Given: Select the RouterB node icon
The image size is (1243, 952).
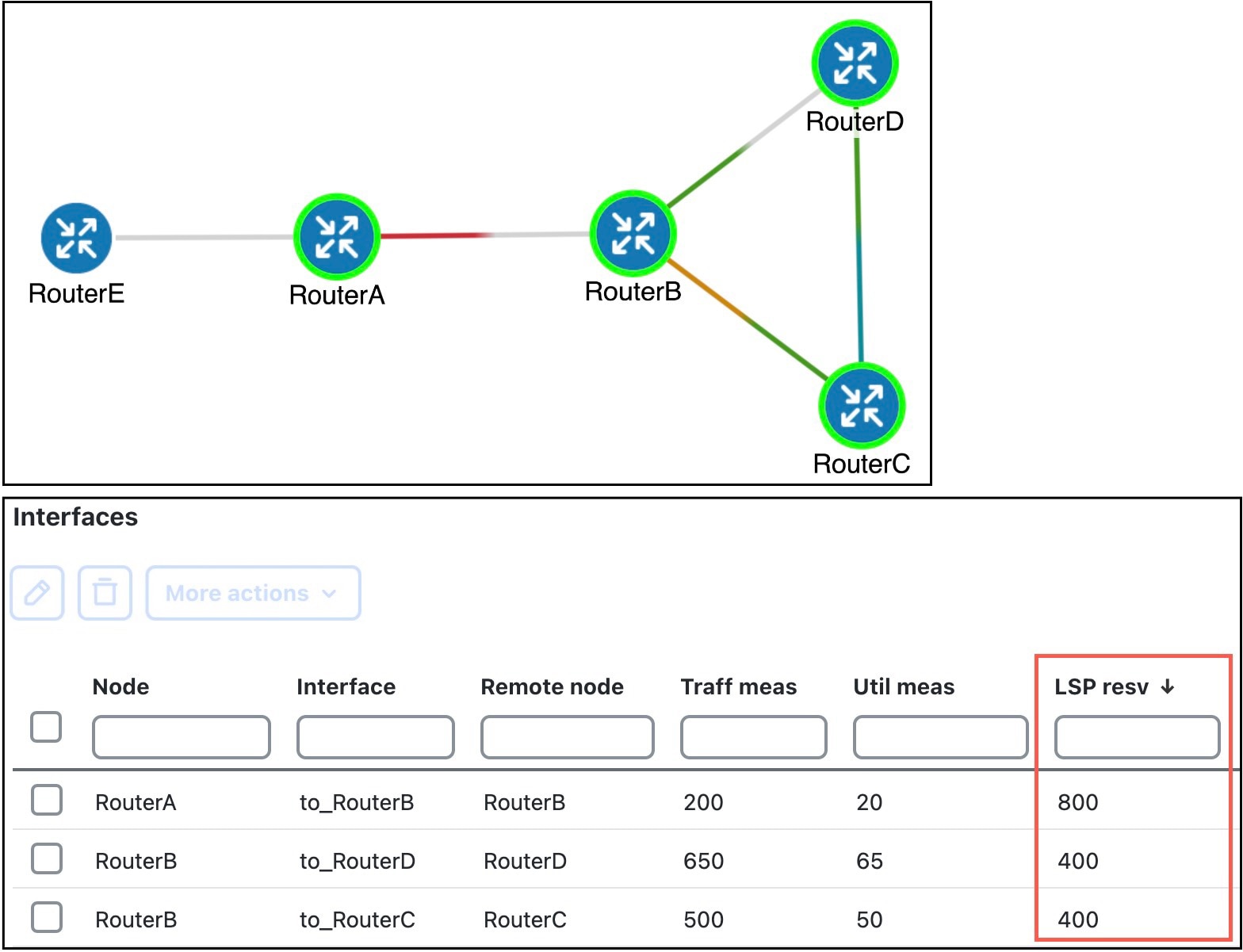Looking at the screenshot, I should 633,234.
